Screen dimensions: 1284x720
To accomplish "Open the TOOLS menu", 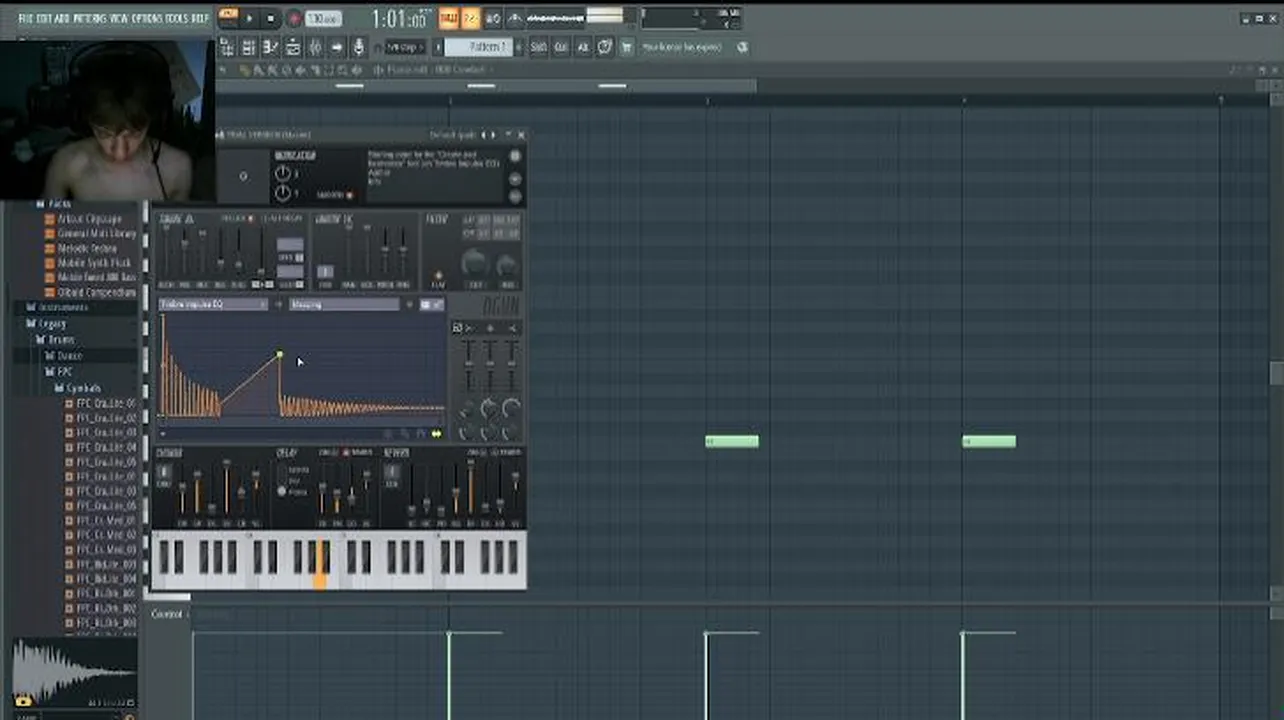I will pyautogui.click(x=177, y=18).
